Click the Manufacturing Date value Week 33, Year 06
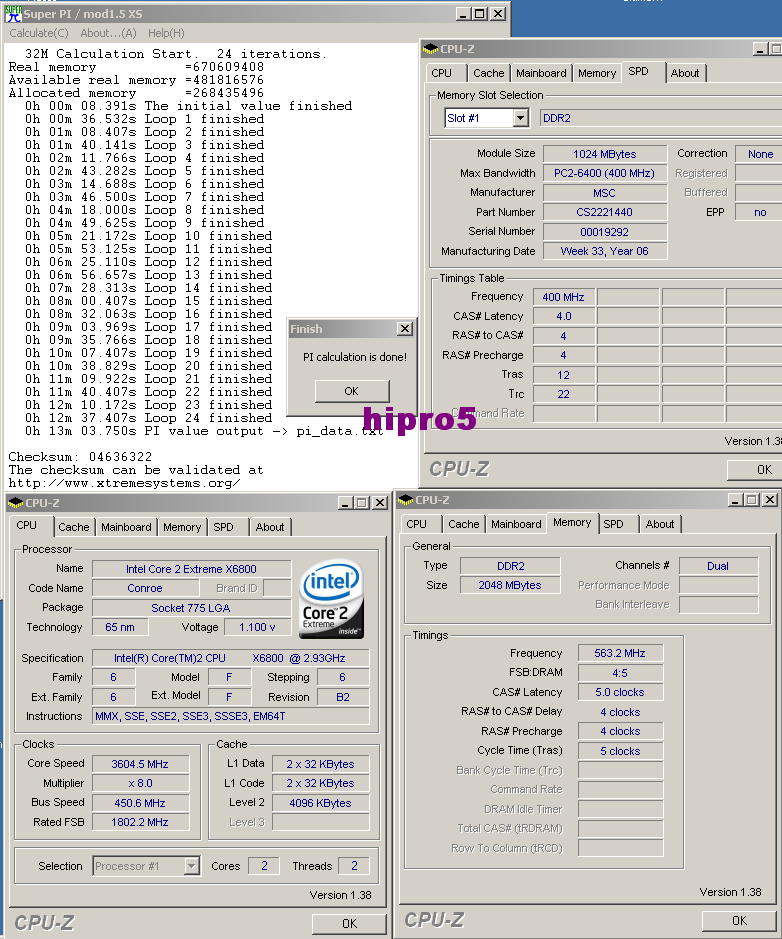The height and width of the screenshot is (939, 782). point(605,251)
